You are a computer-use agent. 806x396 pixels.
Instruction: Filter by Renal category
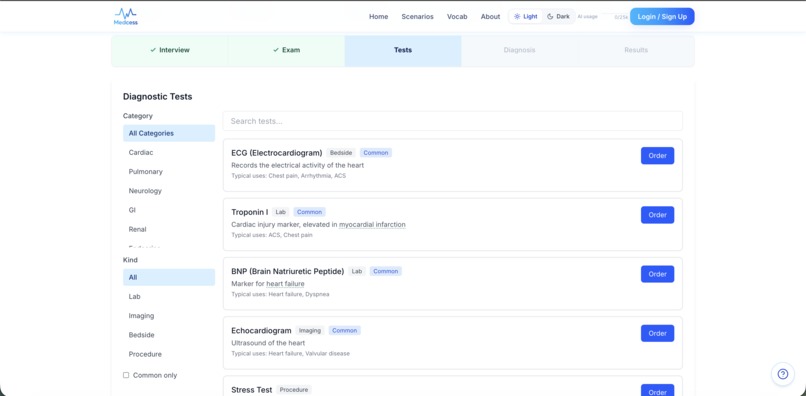(169, 229)
